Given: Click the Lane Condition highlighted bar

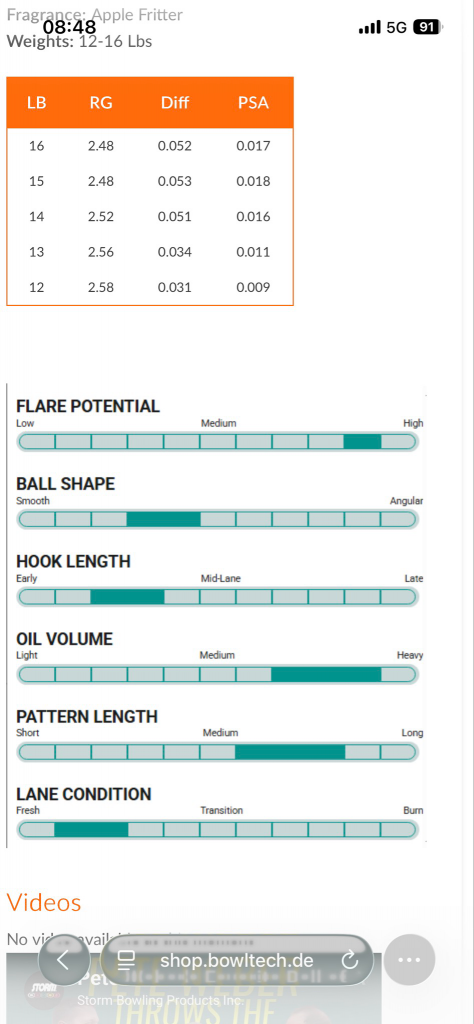Looking at the screenshot, I should [x=91, y=830].
